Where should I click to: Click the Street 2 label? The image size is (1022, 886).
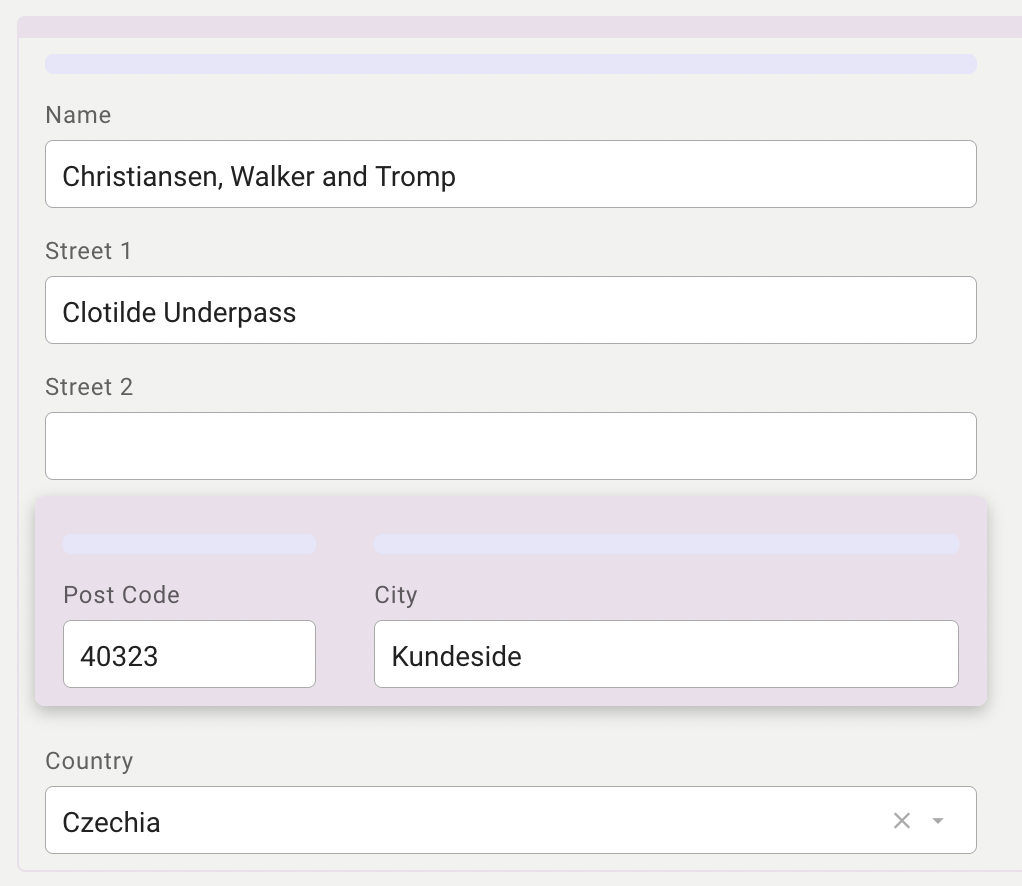coord(89,387)
